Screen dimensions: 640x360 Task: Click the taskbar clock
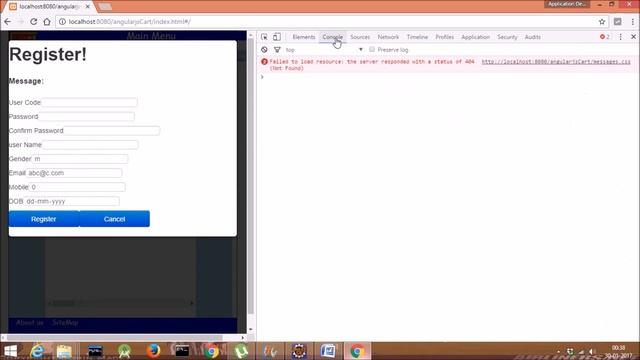(618, 352)
